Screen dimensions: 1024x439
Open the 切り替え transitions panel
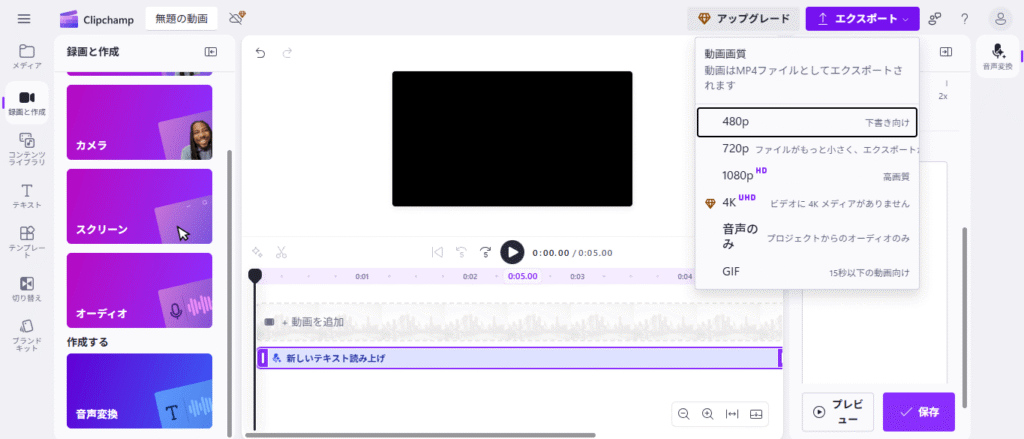tap(26, 289)
